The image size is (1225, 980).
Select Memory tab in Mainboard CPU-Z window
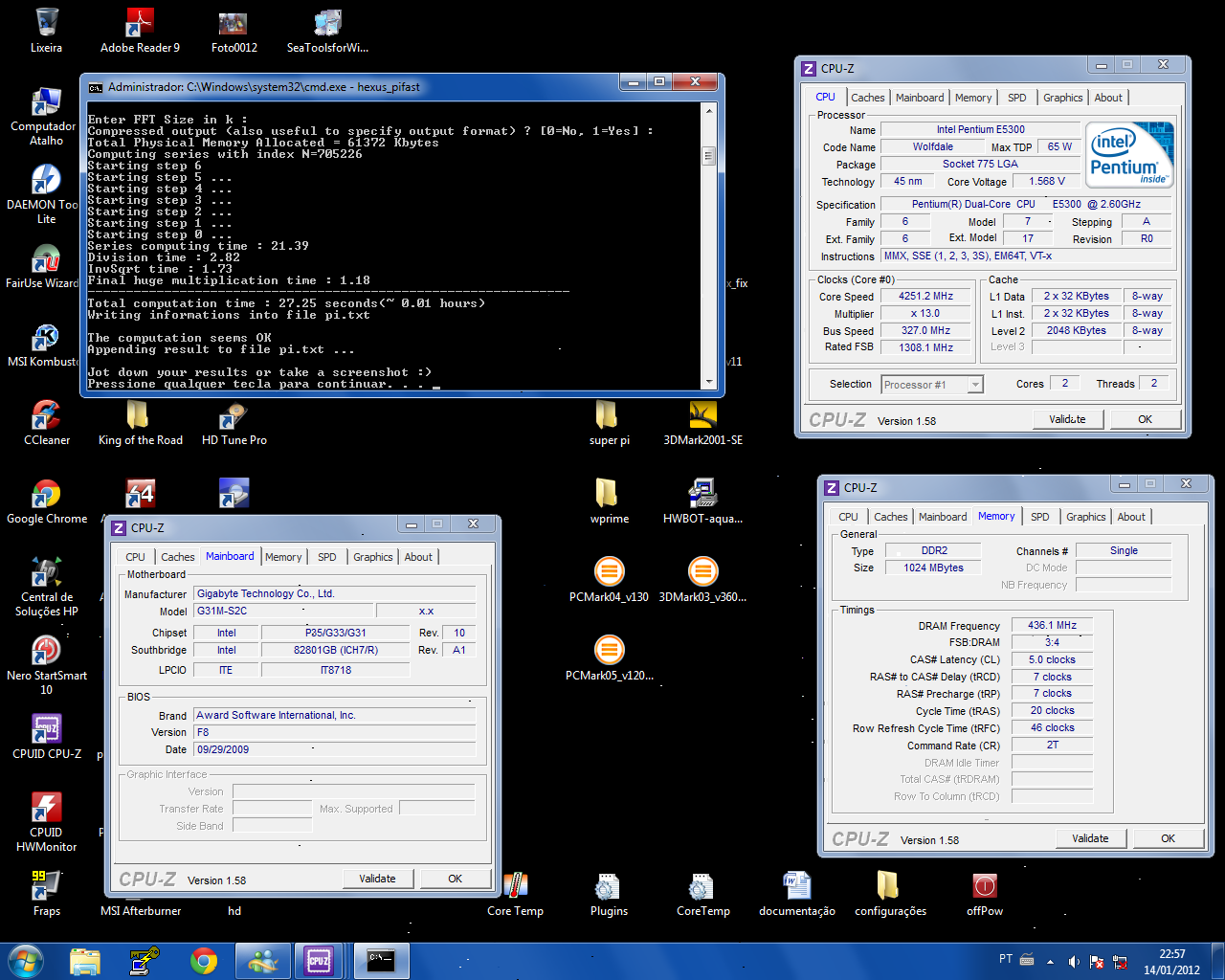283,557
